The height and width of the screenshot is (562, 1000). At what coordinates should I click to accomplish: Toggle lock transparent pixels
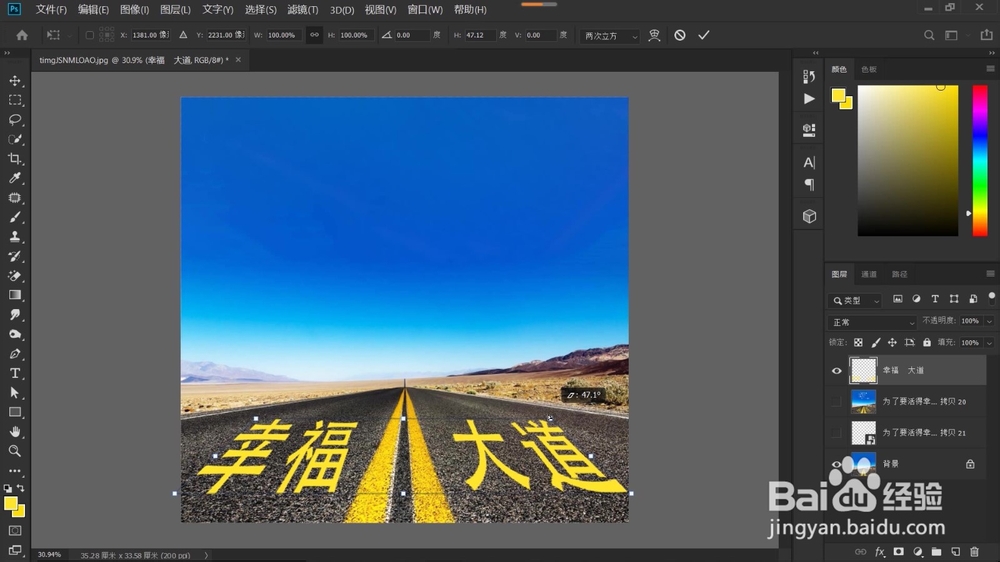tap(858, 343)
